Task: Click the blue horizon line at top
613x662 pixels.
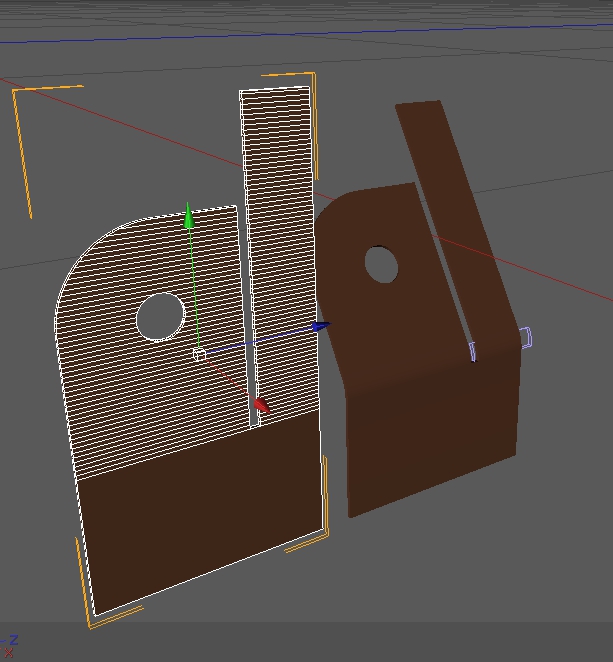Action: pos(300,34)
